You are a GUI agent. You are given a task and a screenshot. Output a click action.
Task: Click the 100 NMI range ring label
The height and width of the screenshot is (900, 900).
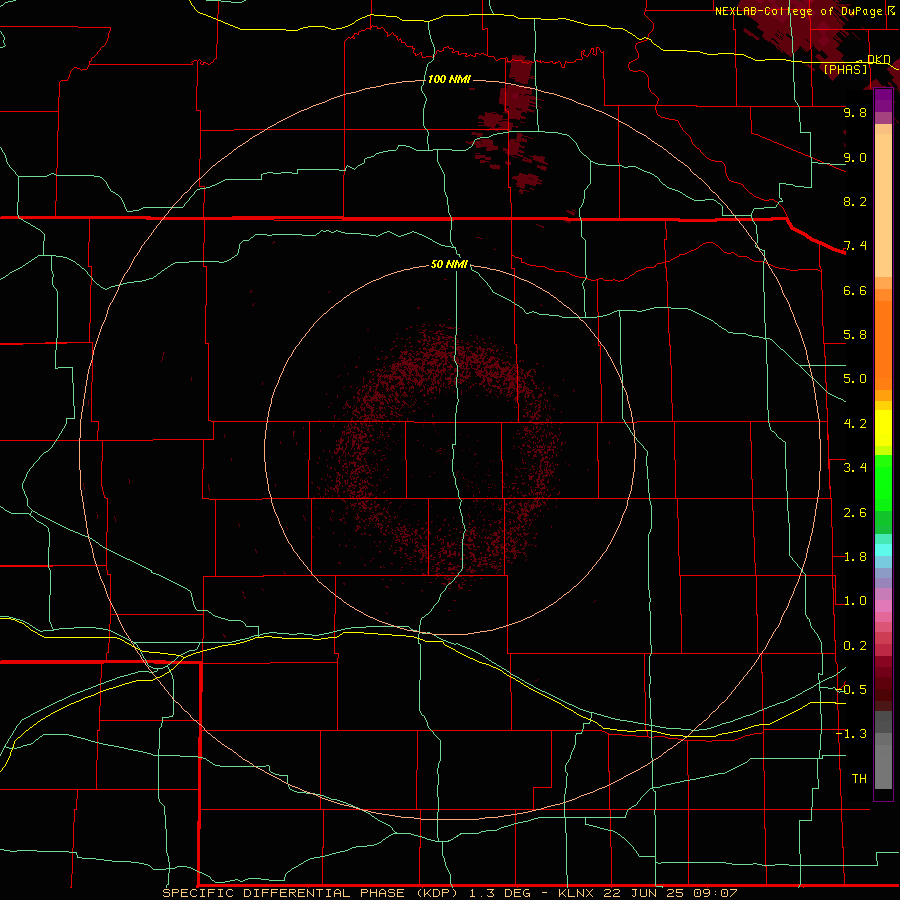[449, 79]
